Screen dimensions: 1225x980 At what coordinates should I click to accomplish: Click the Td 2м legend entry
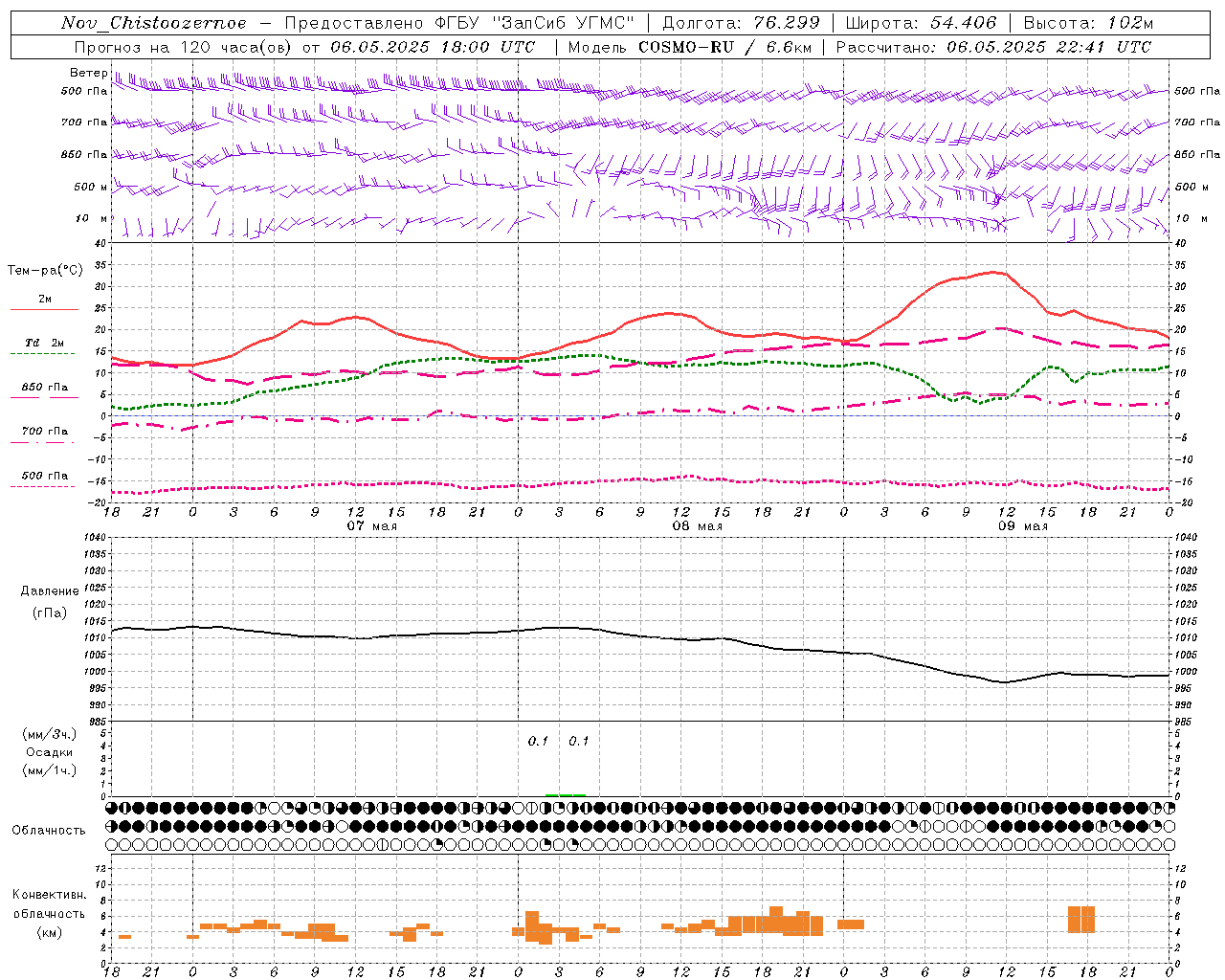click(44, 343)
